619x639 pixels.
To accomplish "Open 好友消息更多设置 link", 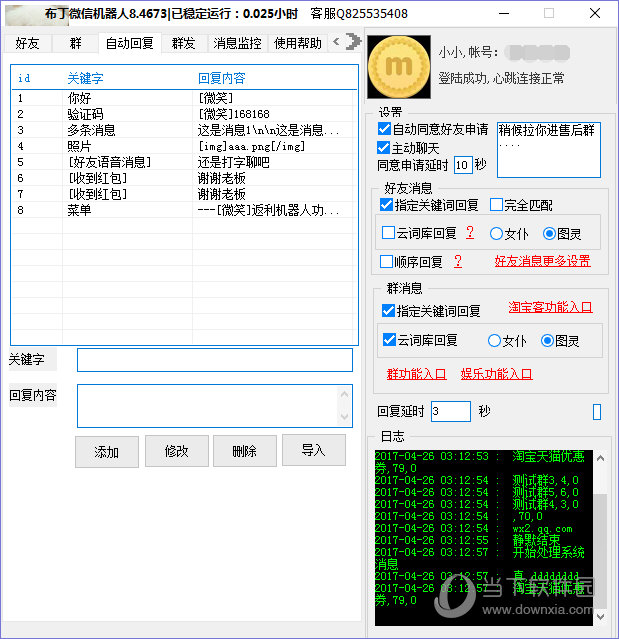I will (542, 261).
